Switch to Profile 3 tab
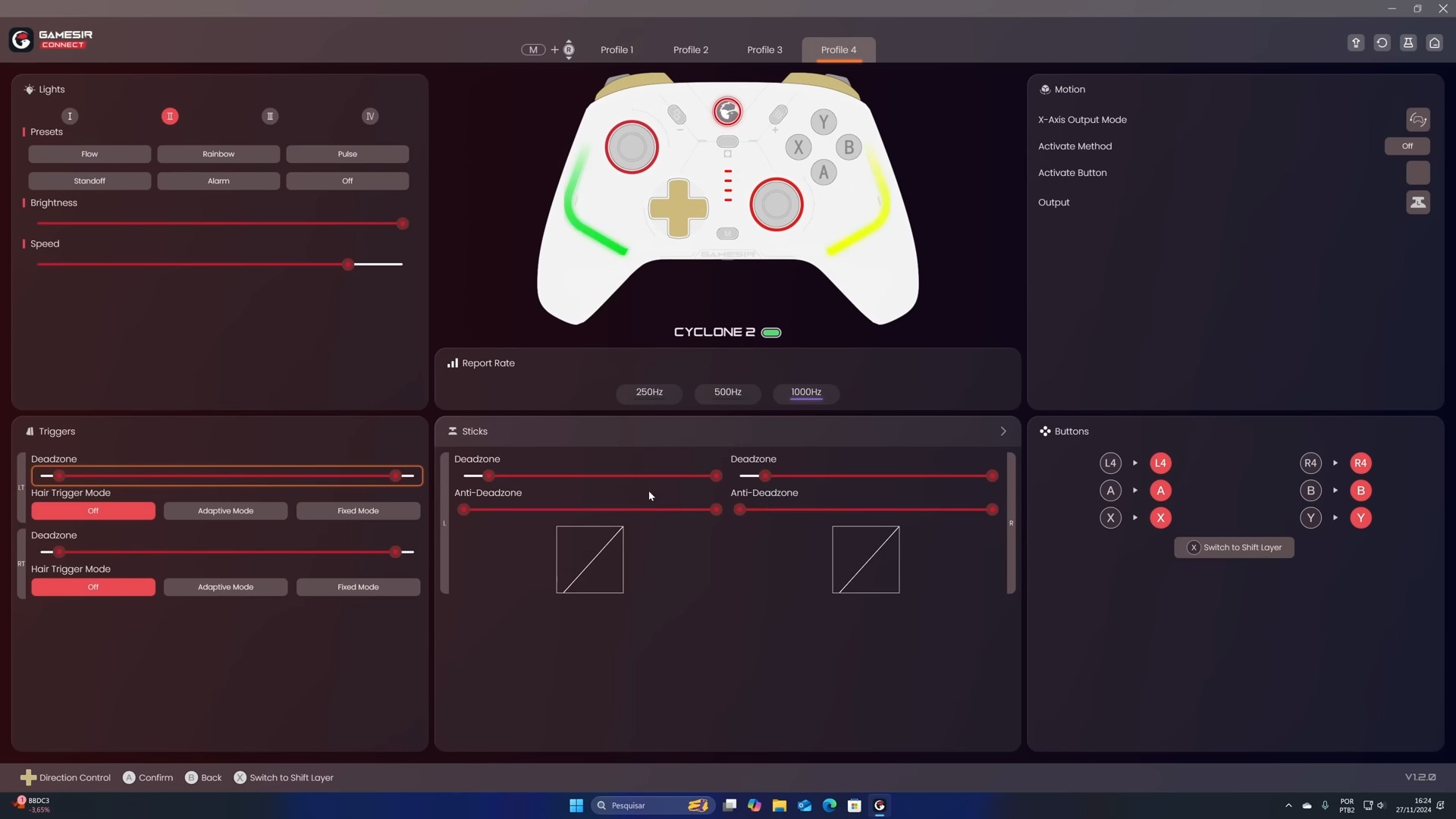The width and height of the screenshot is (1456, 819). coord(764,50)
